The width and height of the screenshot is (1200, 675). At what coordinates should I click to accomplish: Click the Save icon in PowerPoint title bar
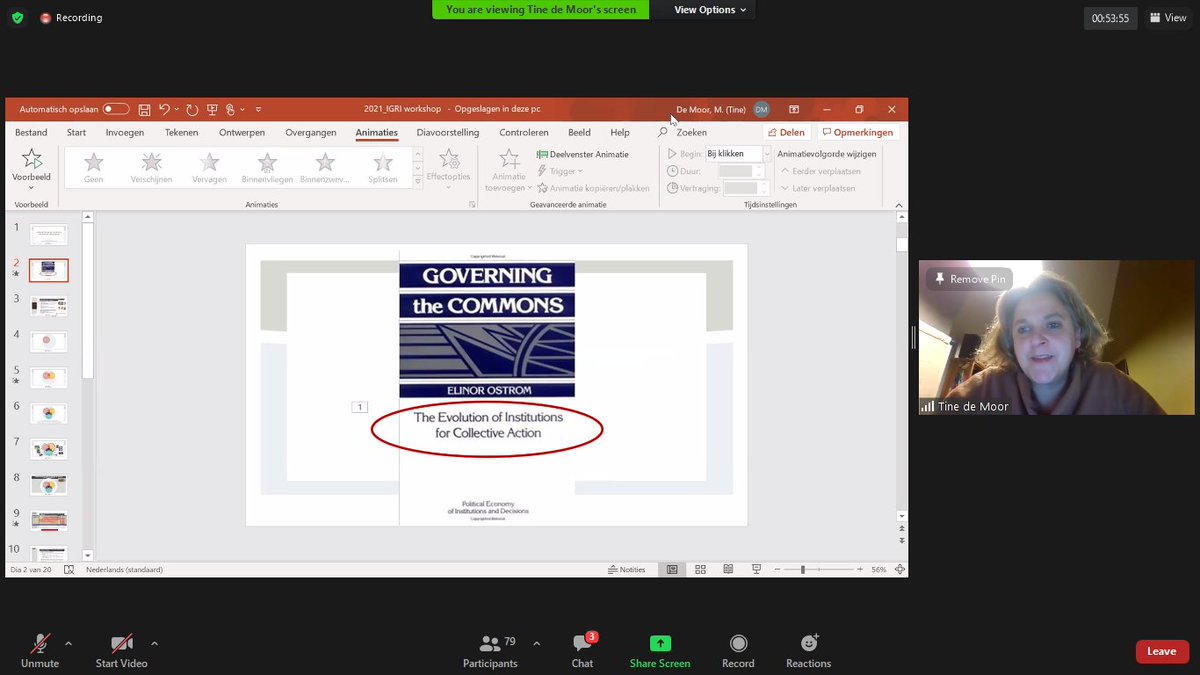tap(145, 109)
